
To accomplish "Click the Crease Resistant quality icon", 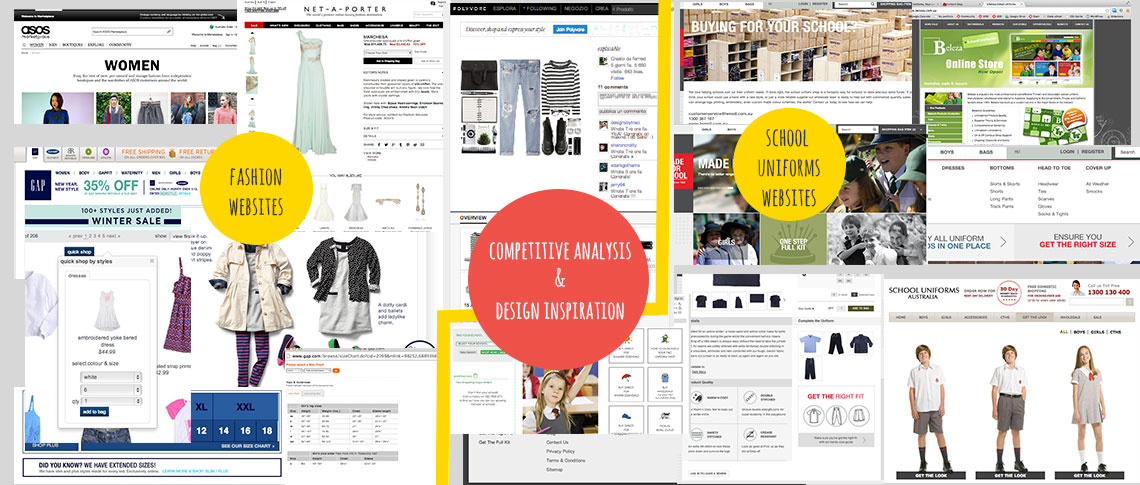I will click(751, 433).
